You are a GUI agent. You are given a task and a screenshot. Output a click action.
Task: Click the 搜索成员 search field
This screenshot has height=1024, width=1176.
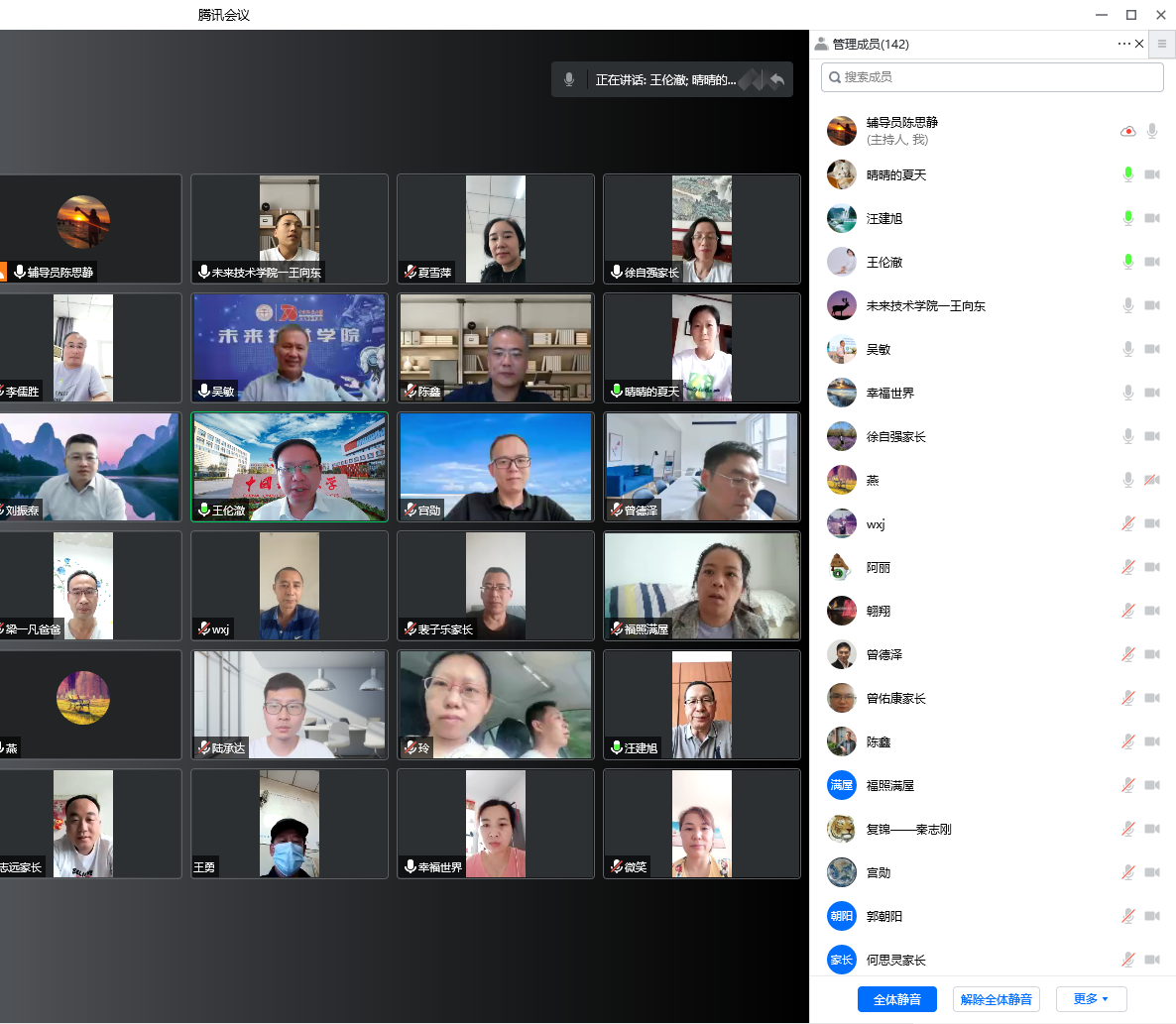[x=992, y=77]
